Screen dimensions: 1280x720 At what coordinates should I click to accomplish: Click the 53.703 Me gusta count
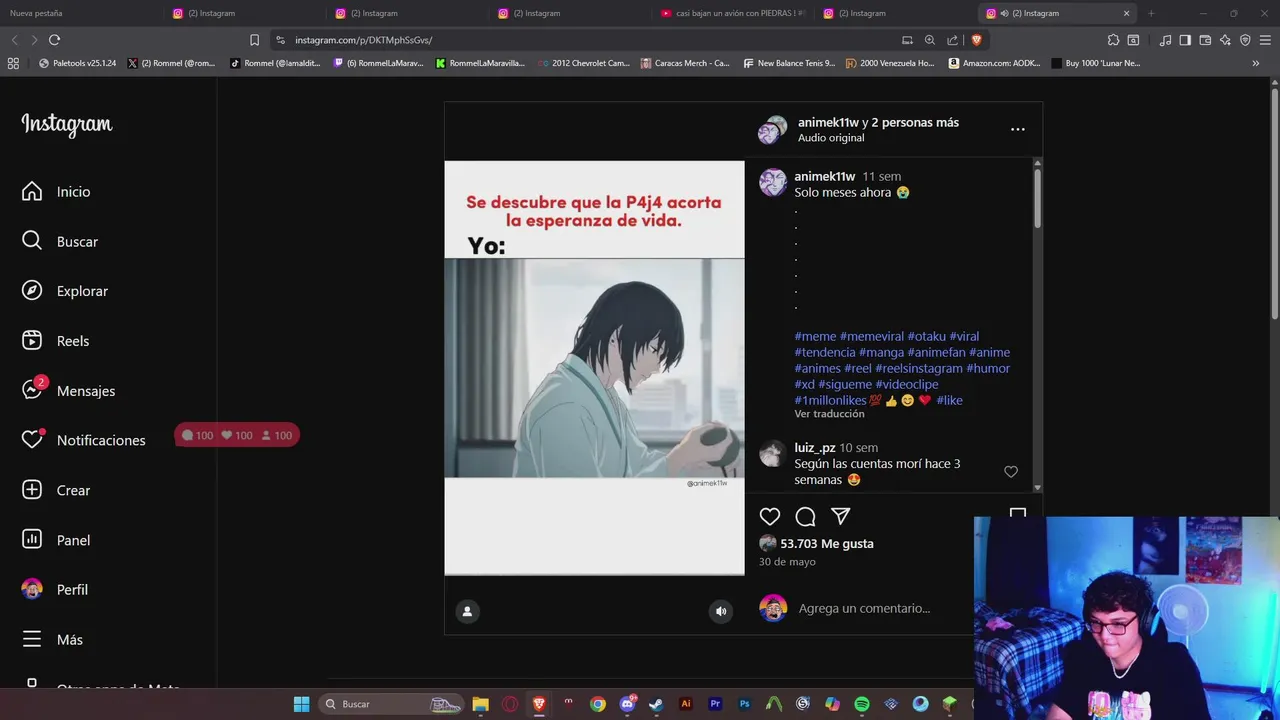click(827, 543)
